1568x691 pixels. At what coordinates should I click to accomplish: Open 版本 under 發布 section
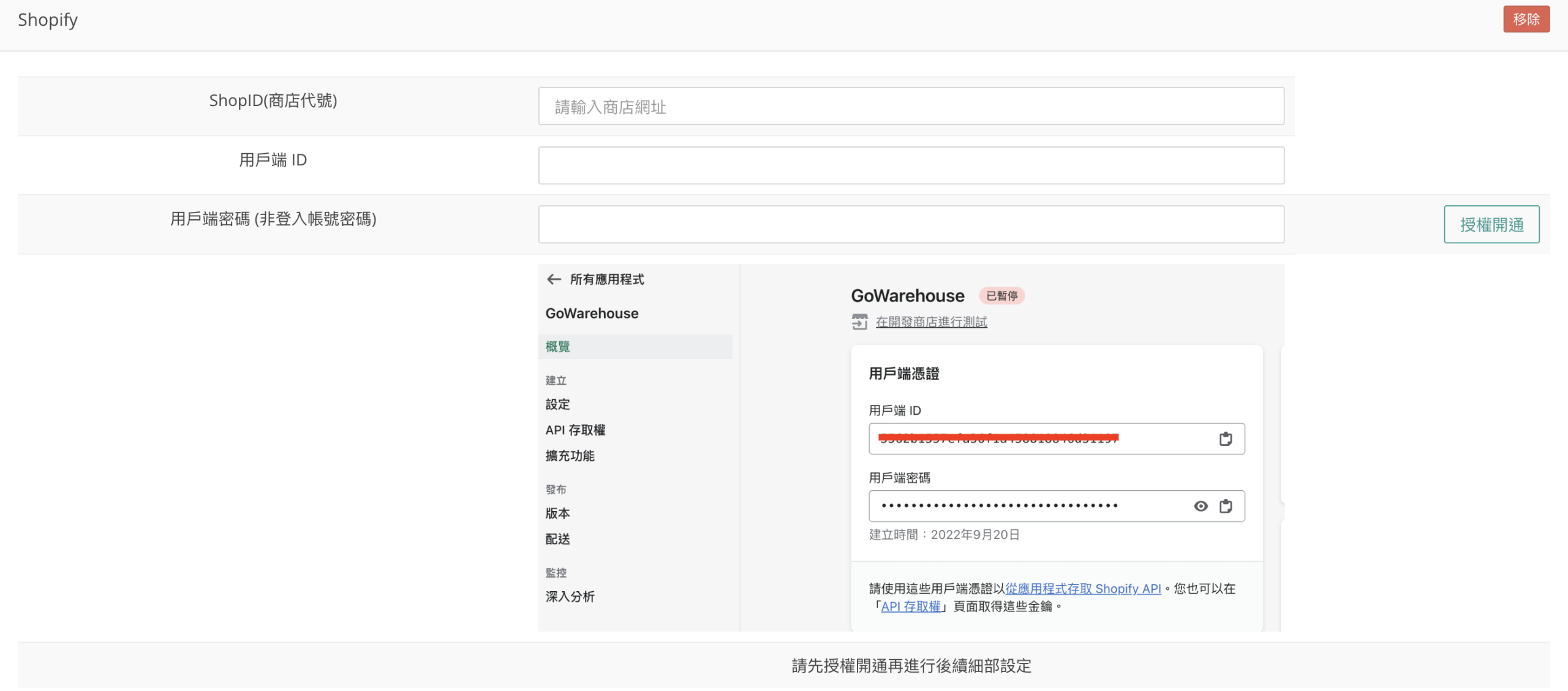558,513
